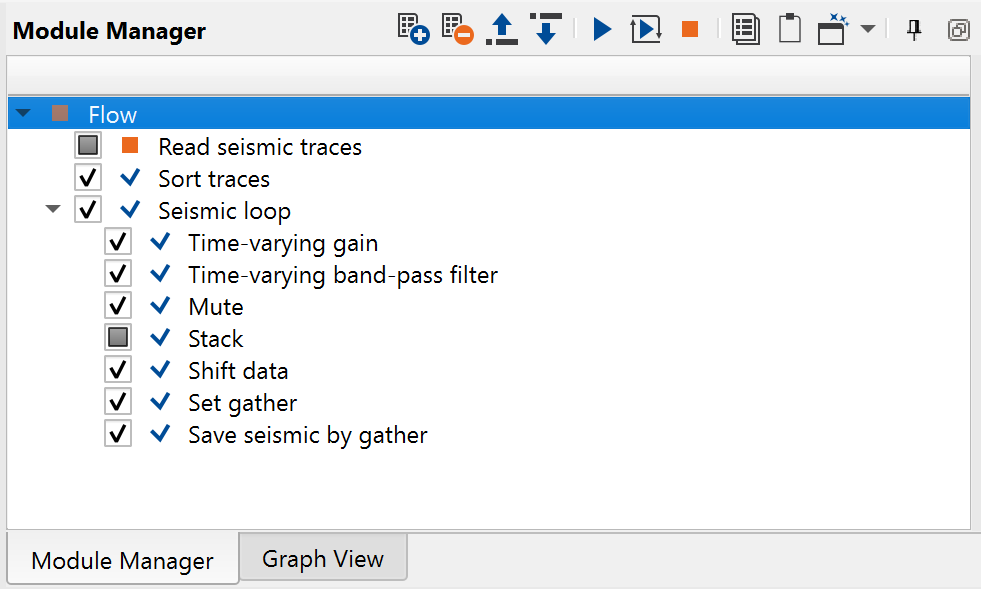Select Save seismic by gather module

coord(307,435)
